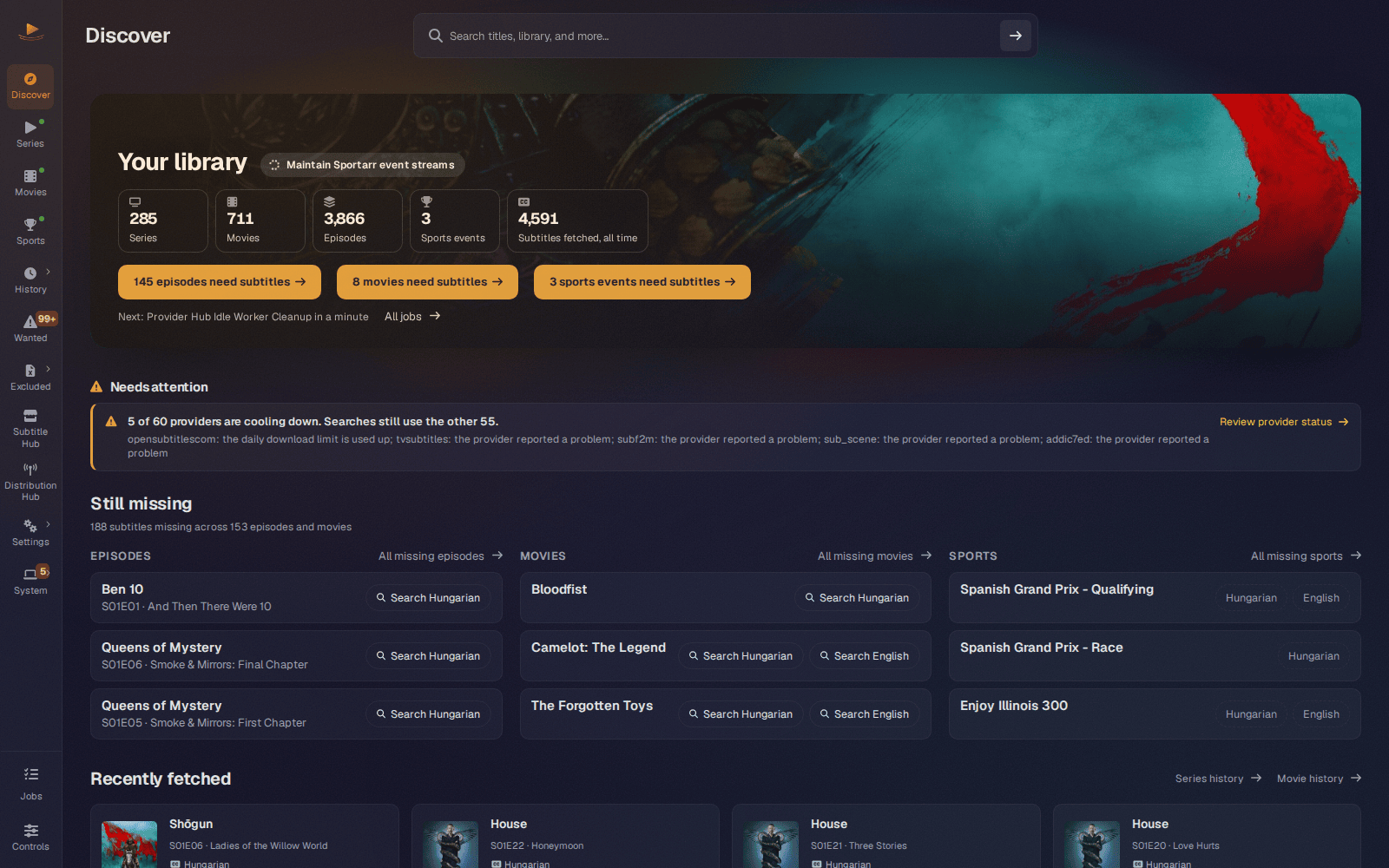Viewport: 1389px width, 868px height.
Task: Open Review provider status link
Action: [1284, 422]
